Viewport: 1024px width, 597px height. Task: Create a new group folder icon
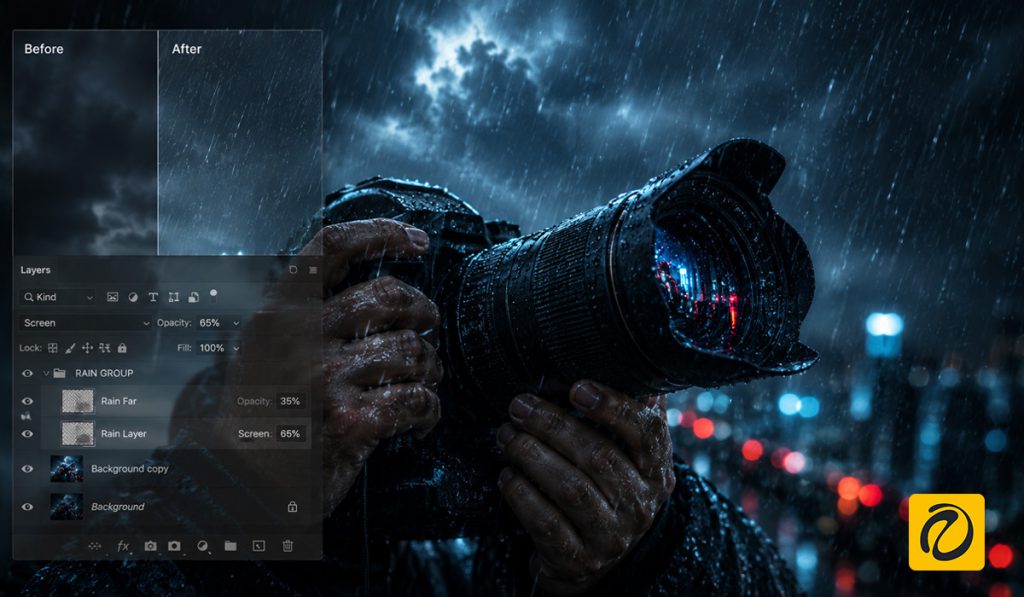point(231,545)
